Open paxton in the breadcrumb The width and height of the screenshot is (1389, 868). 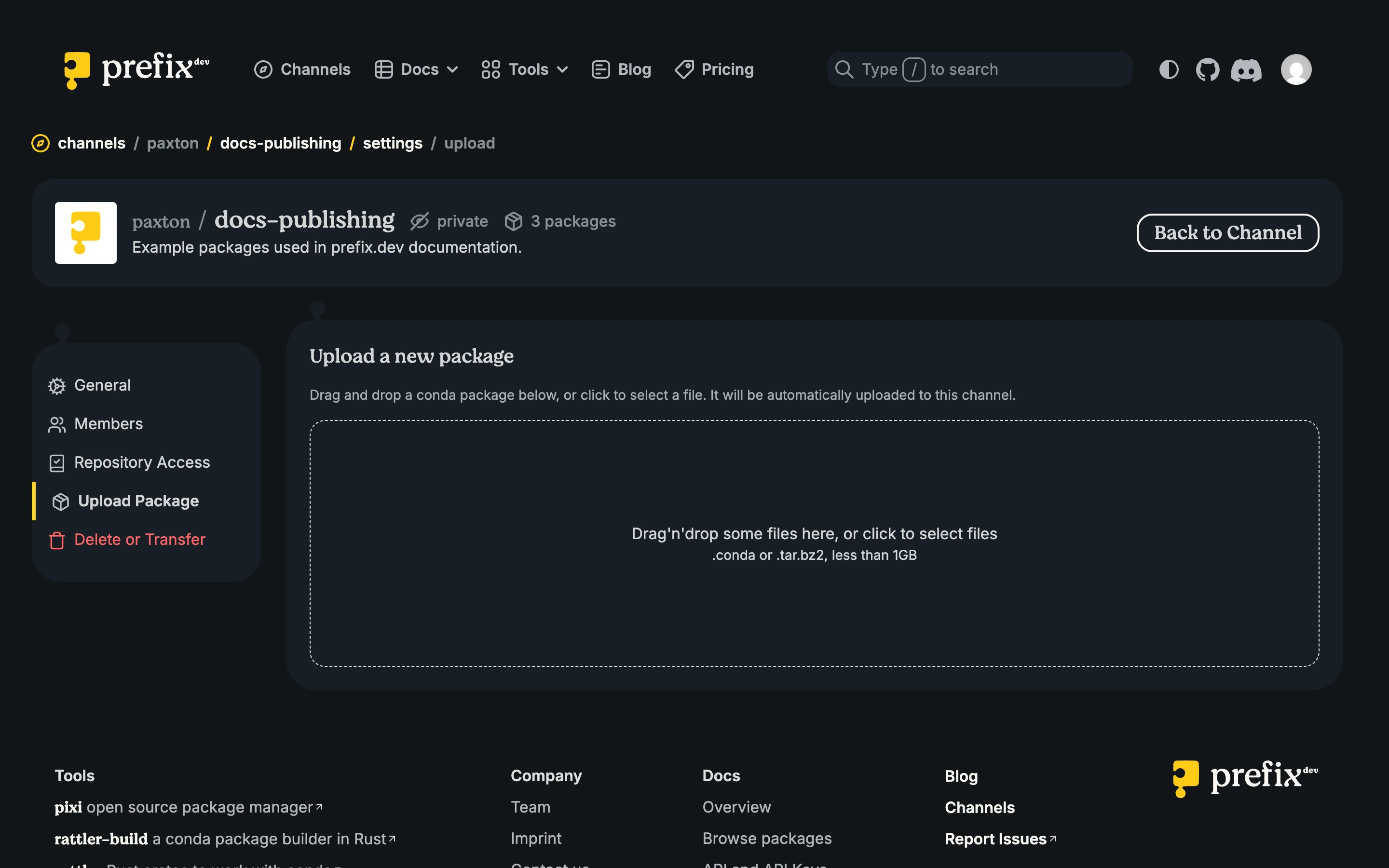173,143
